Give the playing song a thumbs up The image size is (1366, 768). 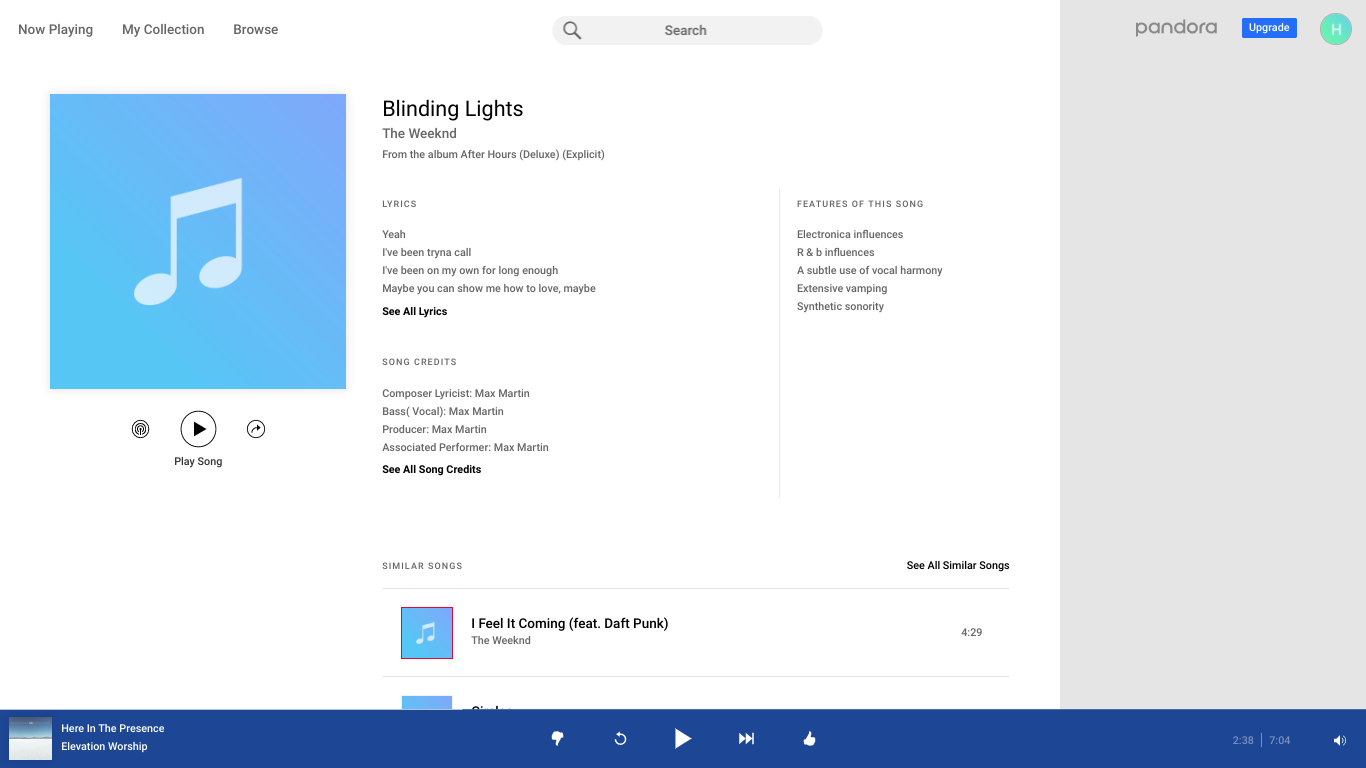click(x=809, y=738)
